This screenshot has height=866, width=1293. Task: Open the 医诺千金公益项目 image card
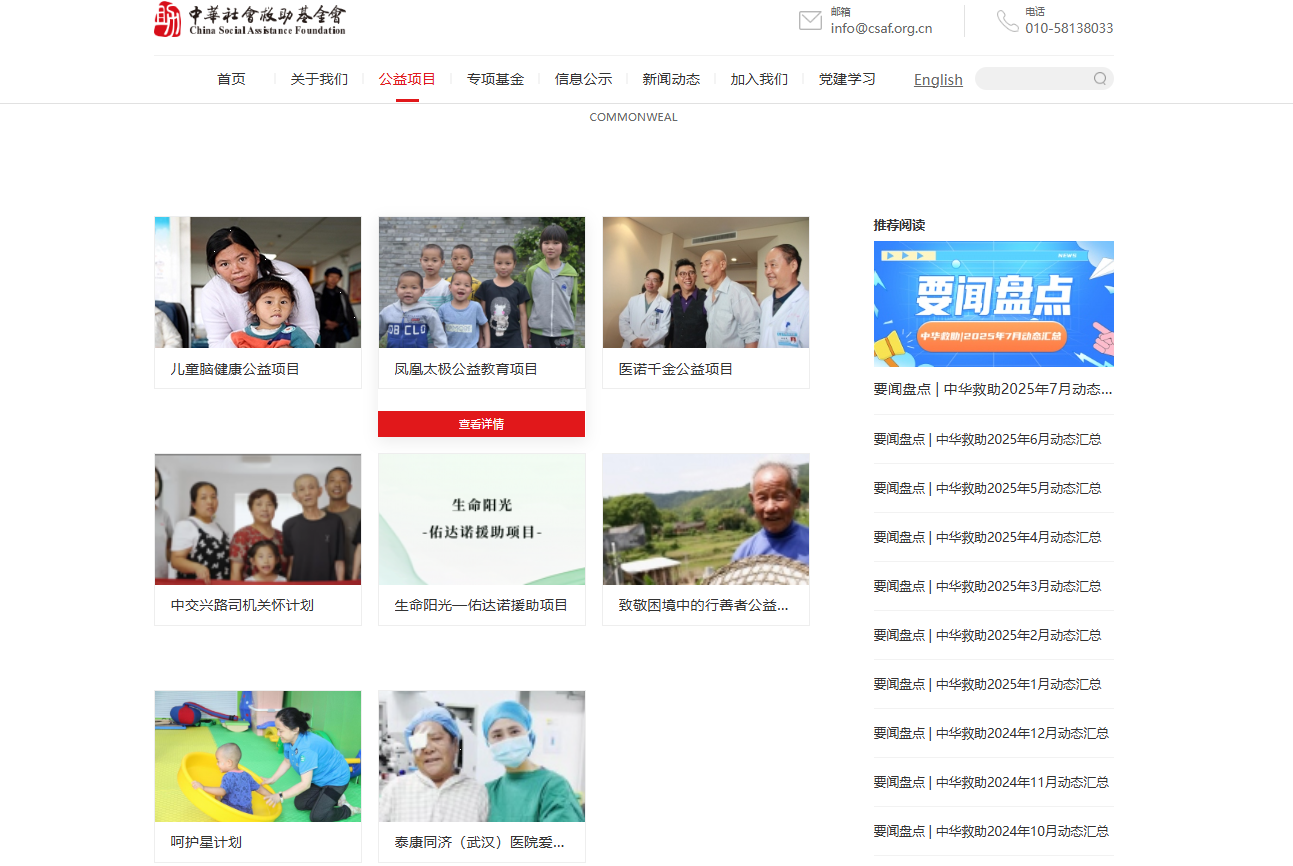click(x=706, y=283)
